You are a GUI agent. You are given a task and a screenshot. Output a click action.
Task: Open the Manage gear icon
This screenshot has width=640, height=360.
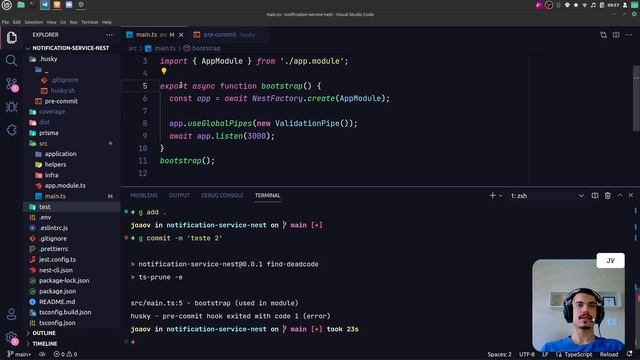(11, 338)
